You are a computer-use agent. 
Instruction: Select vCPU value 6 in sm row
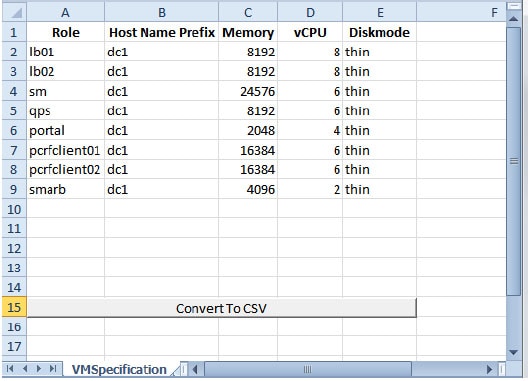click(x=310, y=91)
